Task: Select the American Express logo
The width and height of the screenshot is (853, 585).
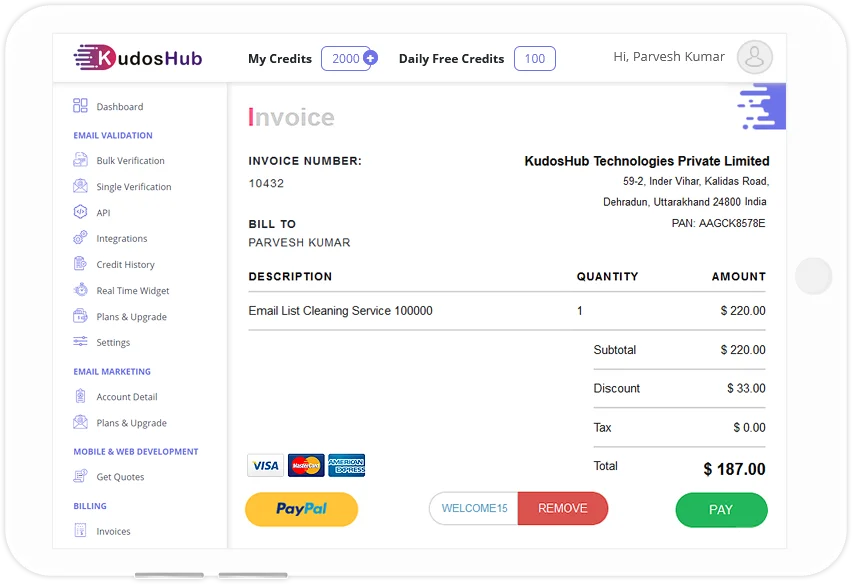Action: [347, 465]
